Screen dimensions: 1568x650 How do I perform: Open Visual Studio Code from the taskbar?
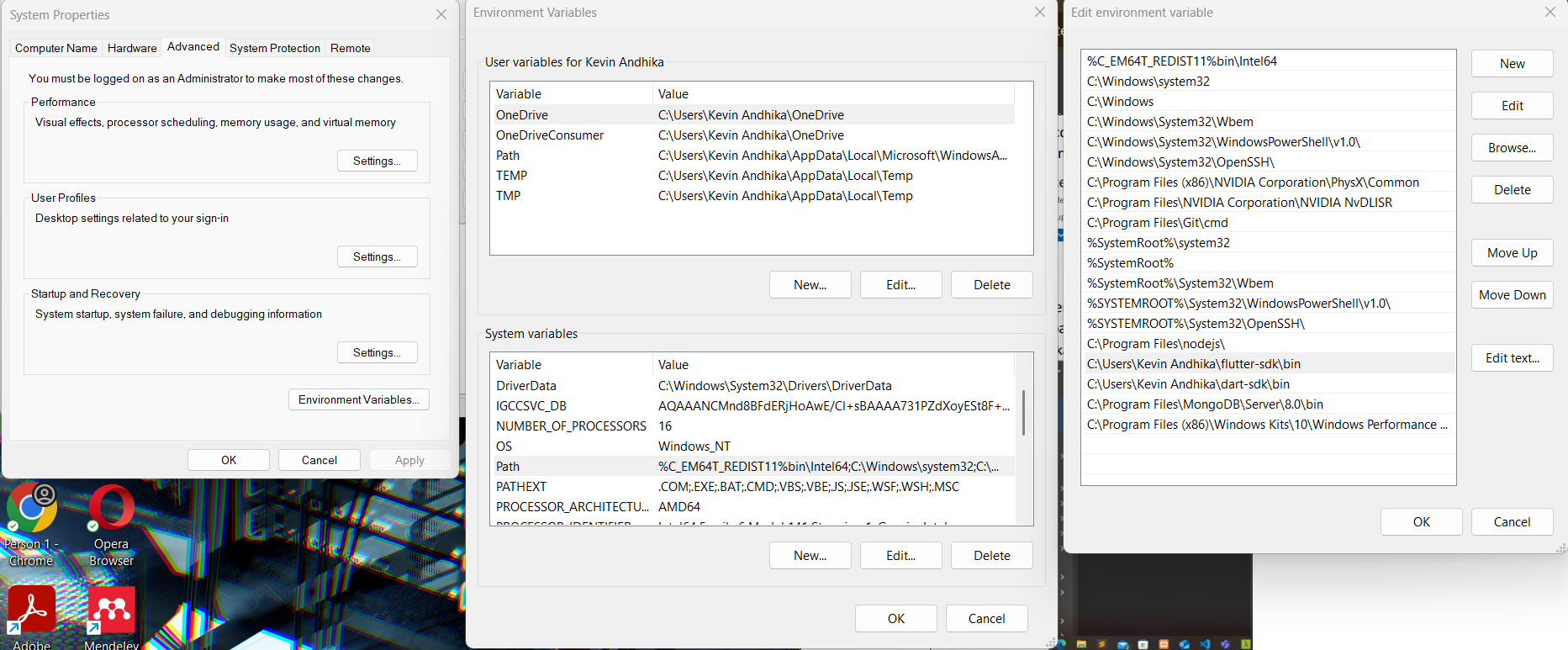[x=1205, y=644]
